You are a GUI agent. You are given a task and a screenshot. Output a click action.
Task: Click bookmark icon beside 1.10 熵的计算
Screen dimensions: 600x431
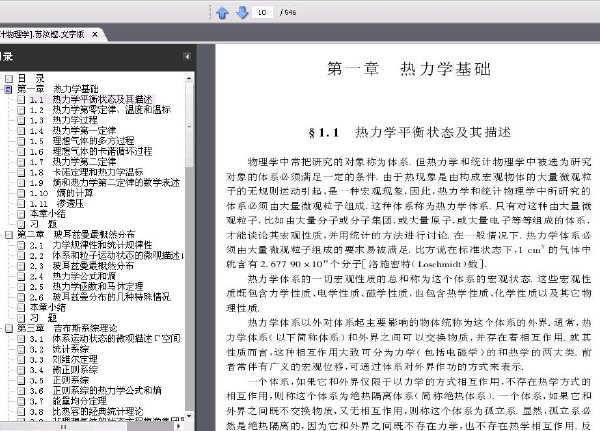click(x=21, y=193)
